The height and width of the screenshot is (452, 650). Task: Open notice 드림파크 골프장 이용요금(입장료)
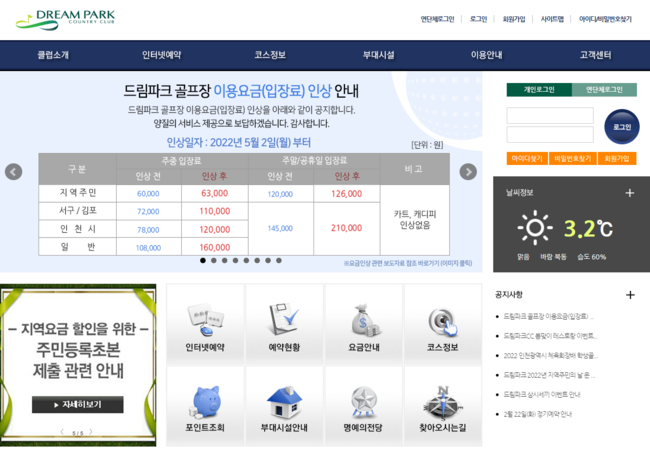coord(548,316)
